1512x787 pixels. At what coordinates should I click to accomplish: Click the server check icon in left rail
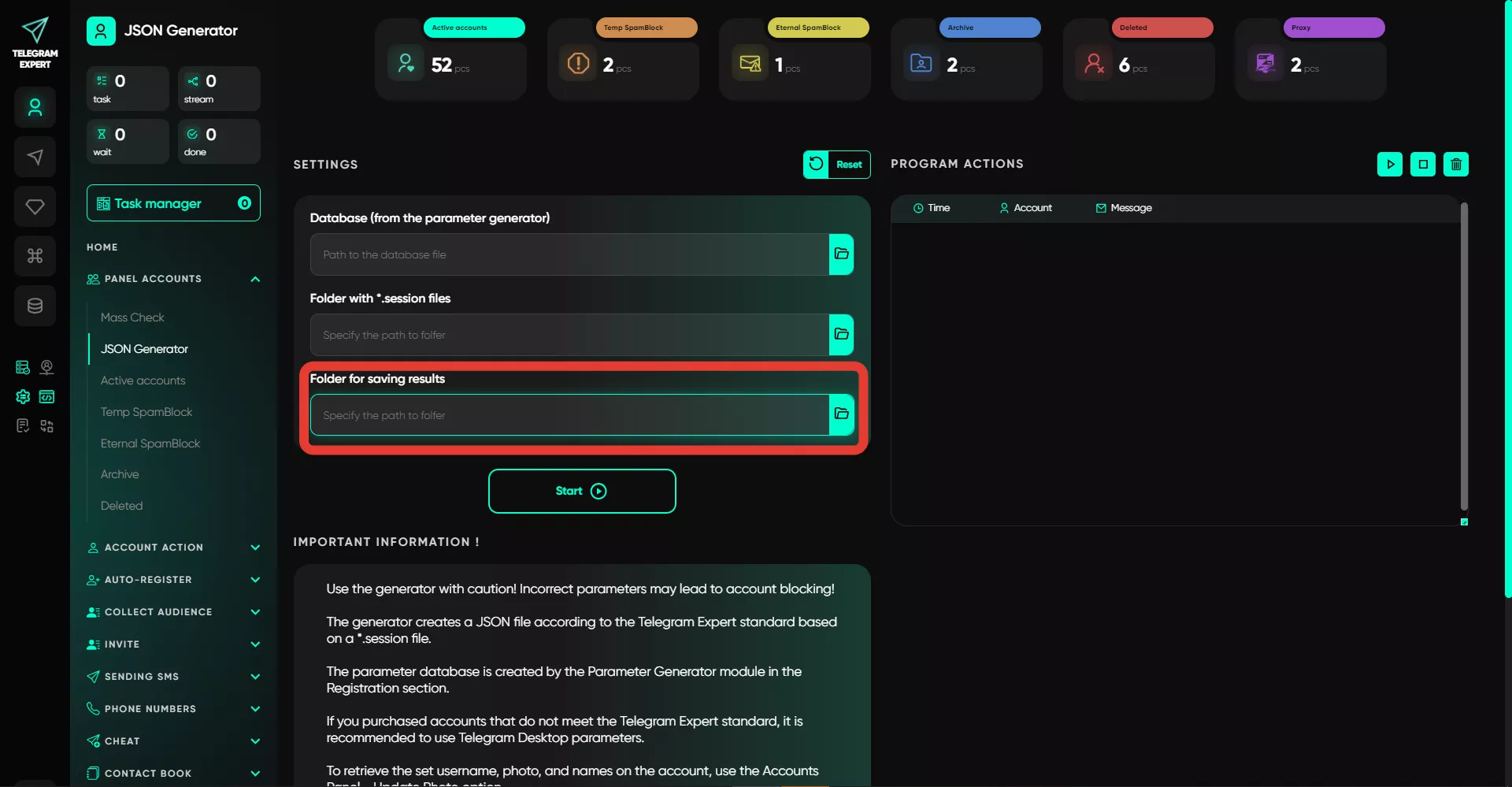click(x=23, y=367)
